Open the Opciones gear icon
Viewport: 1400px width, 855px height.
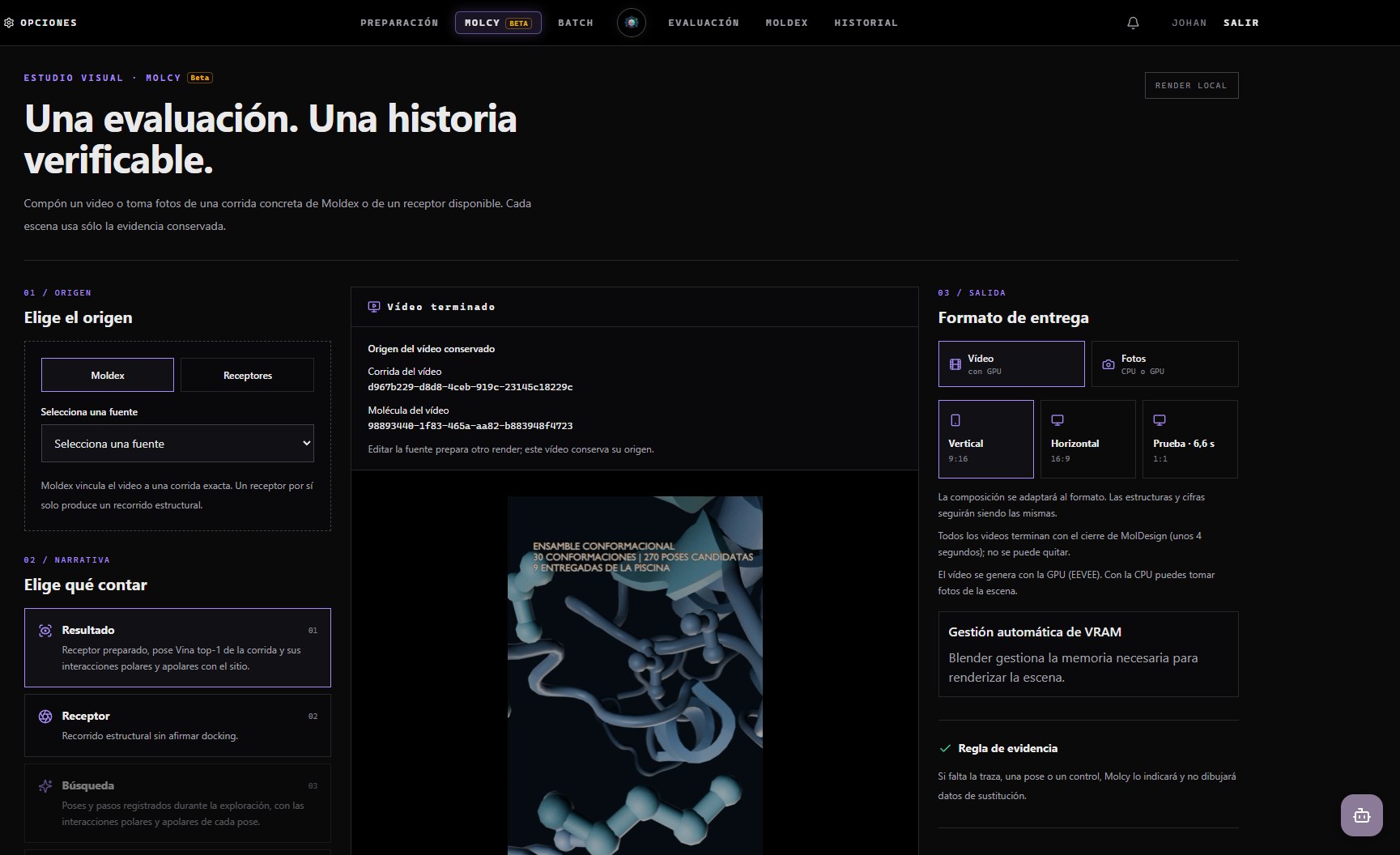[x=9, y=23]
